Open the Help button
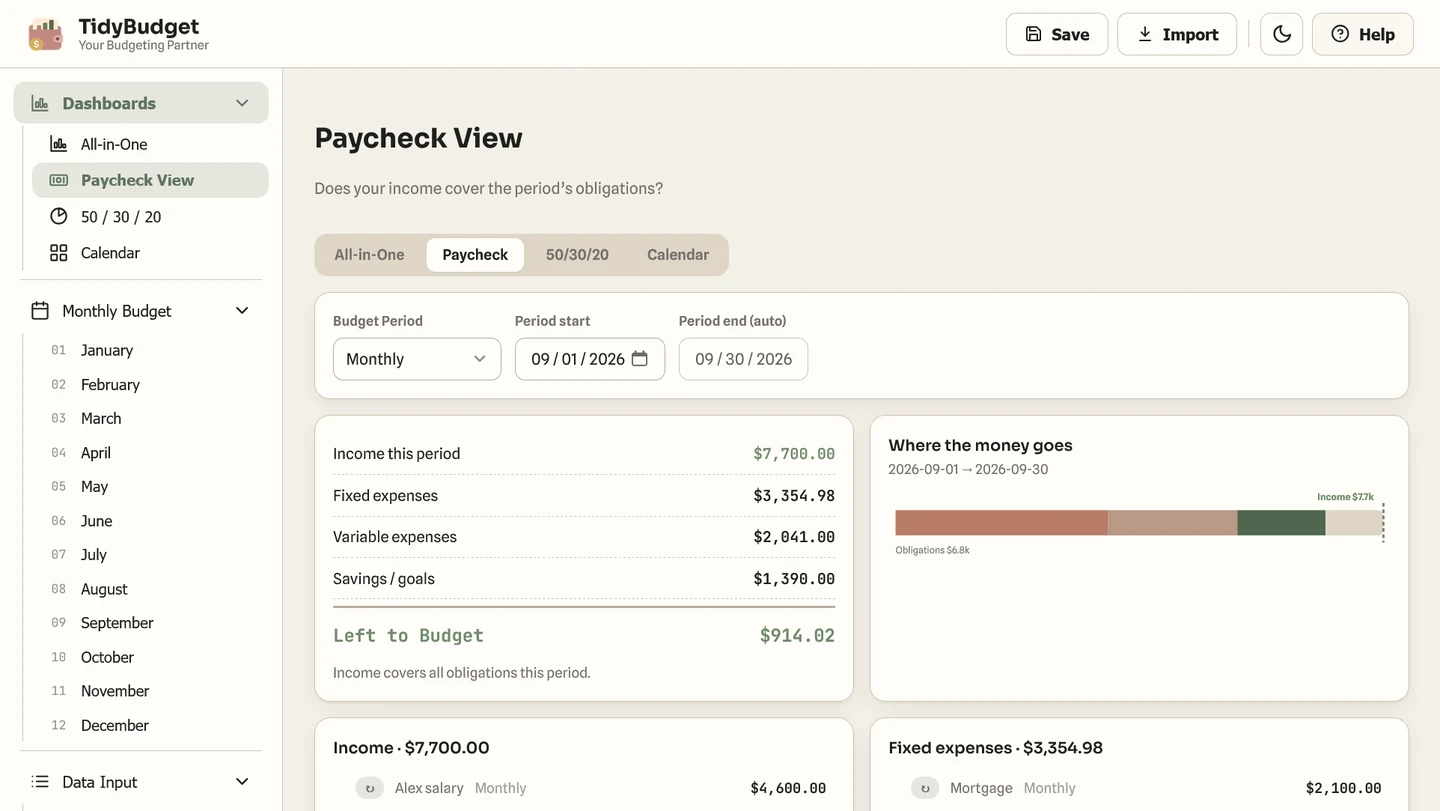 (1362, 34)
